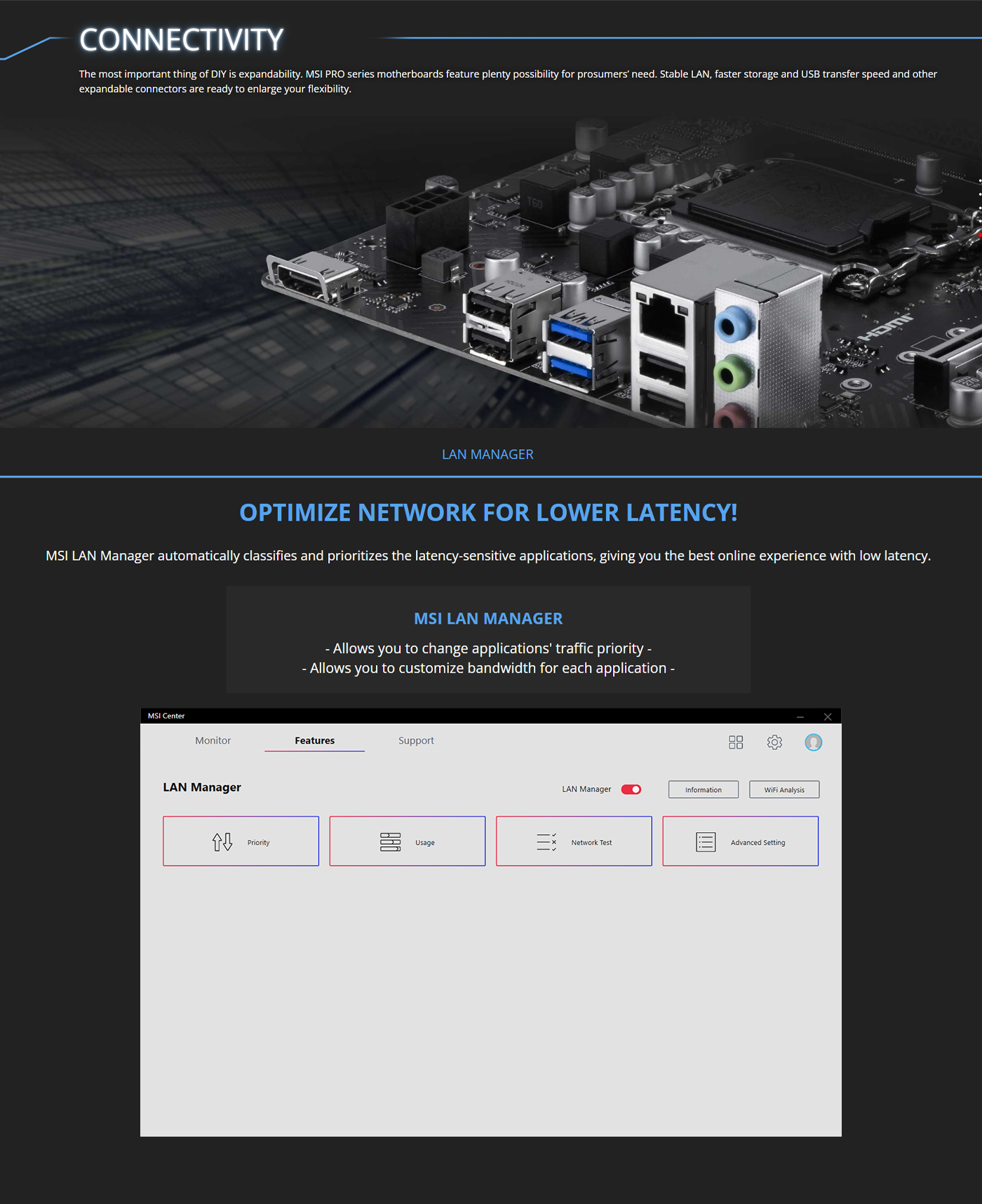Viewport: 982px width, 1204px height.
Task: Click the line about changing traffic priority
Action: (488, 648)
